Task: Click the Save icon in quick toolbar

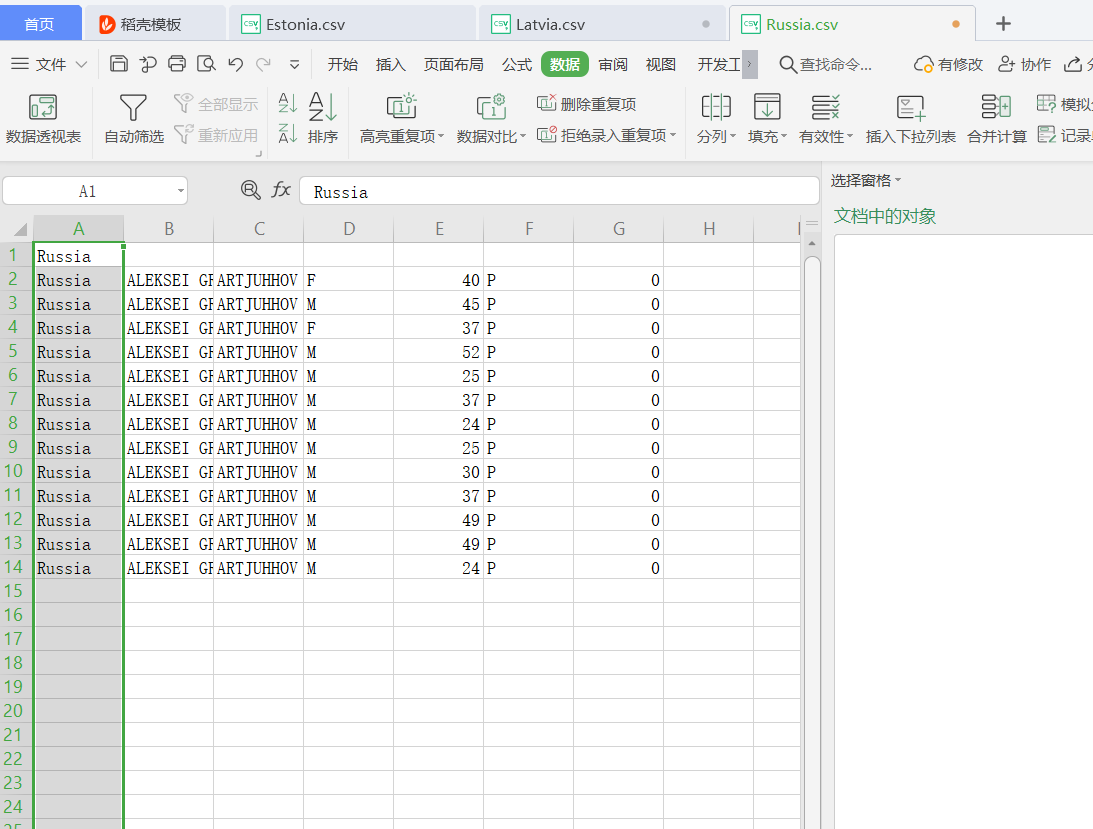Action: (119, 64)
